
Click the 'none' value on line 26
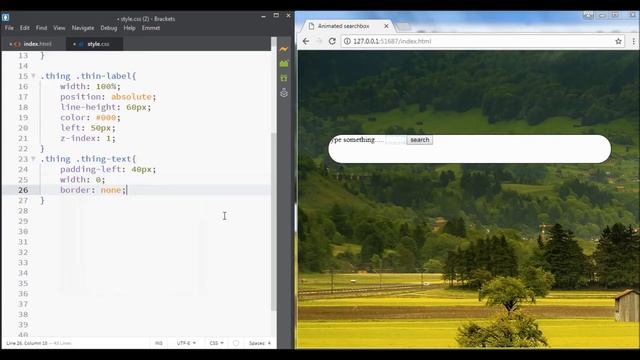[x=111, y=190]
